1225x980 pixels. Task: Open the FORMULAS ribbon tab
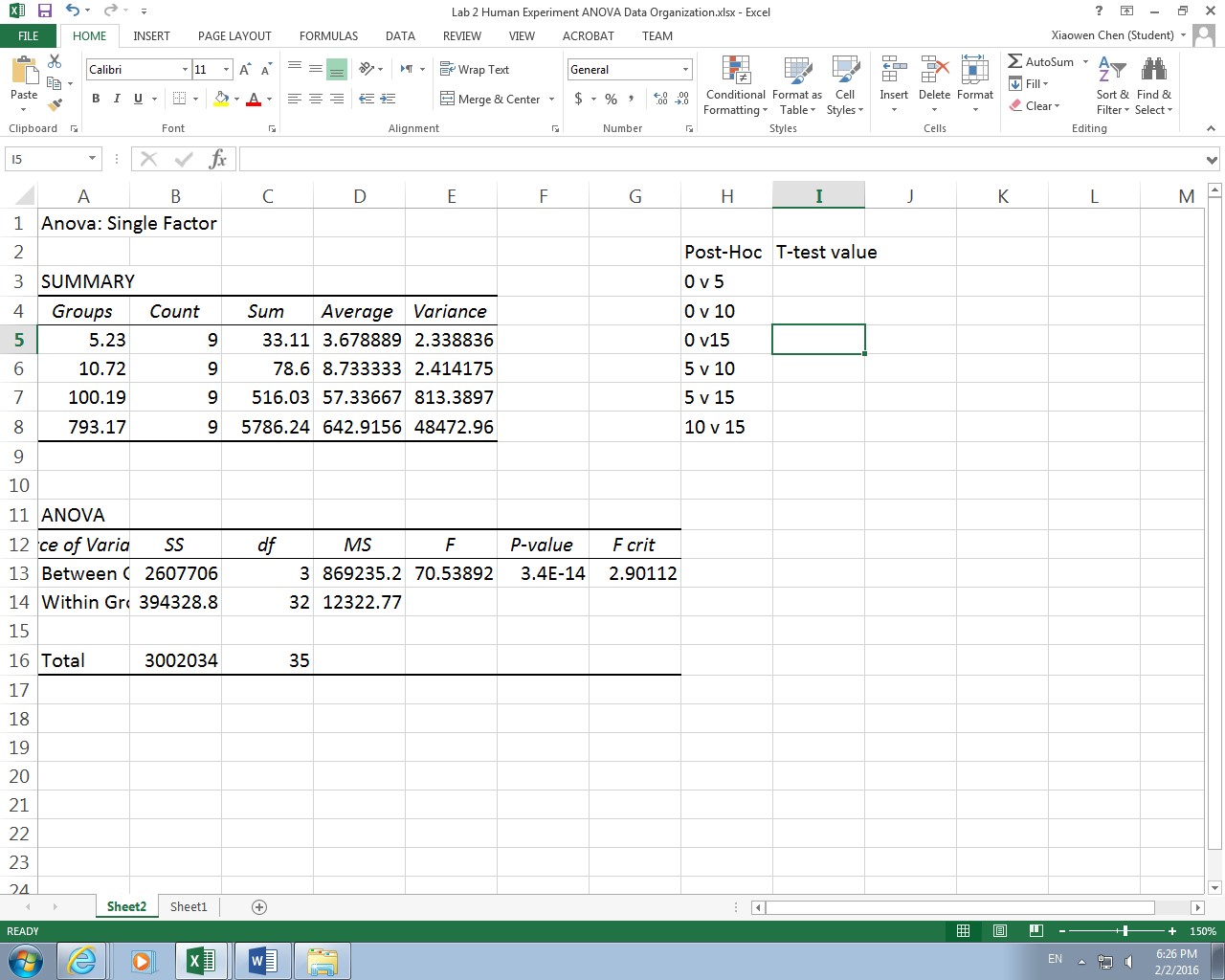click(x=328, y=35)
